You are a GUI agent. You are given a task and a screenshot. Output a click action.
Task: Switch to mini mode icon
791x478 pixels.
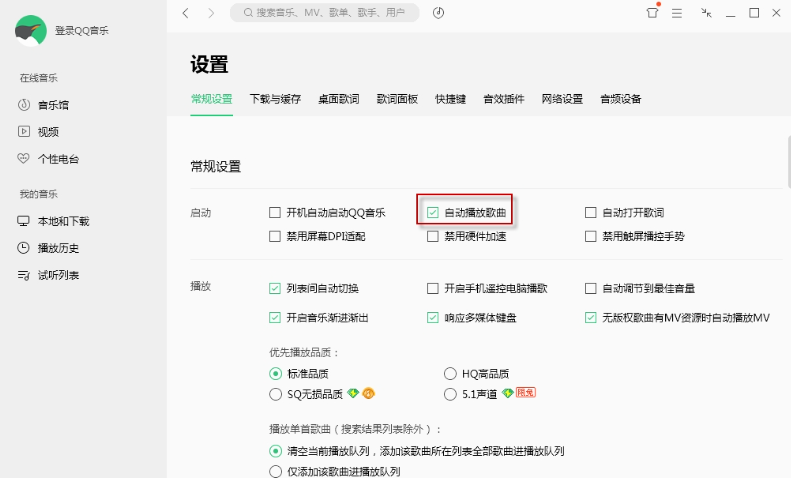(x=706, y=13)
